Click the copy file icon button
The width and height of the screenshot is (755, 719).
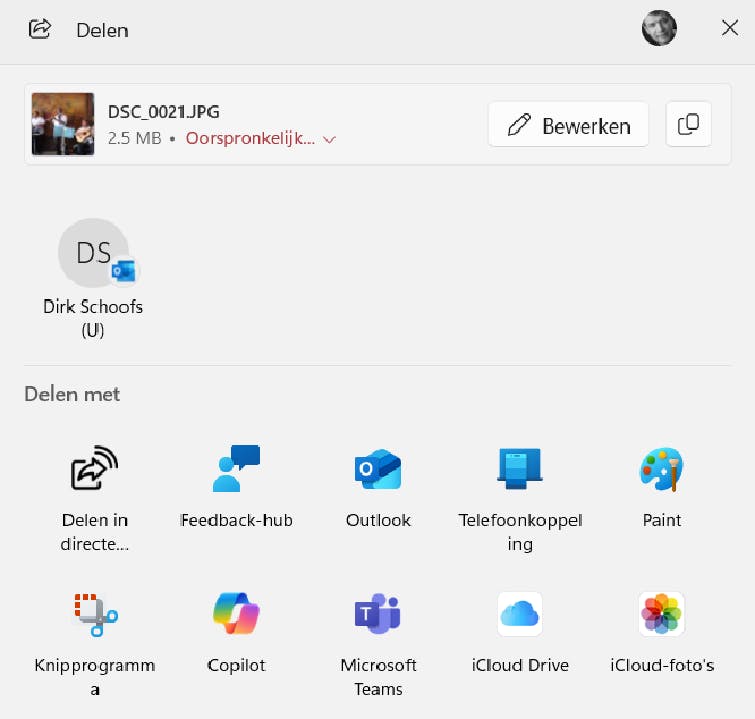[x=688, y=124]
